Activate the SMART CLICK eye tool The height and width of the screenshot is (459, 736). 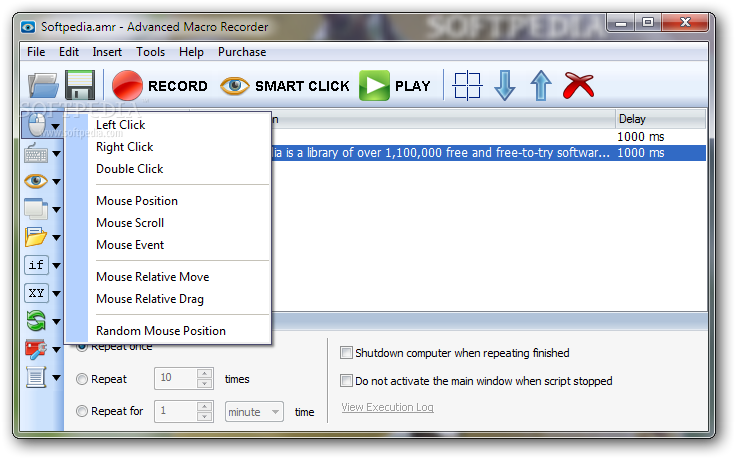pos(285,86)
